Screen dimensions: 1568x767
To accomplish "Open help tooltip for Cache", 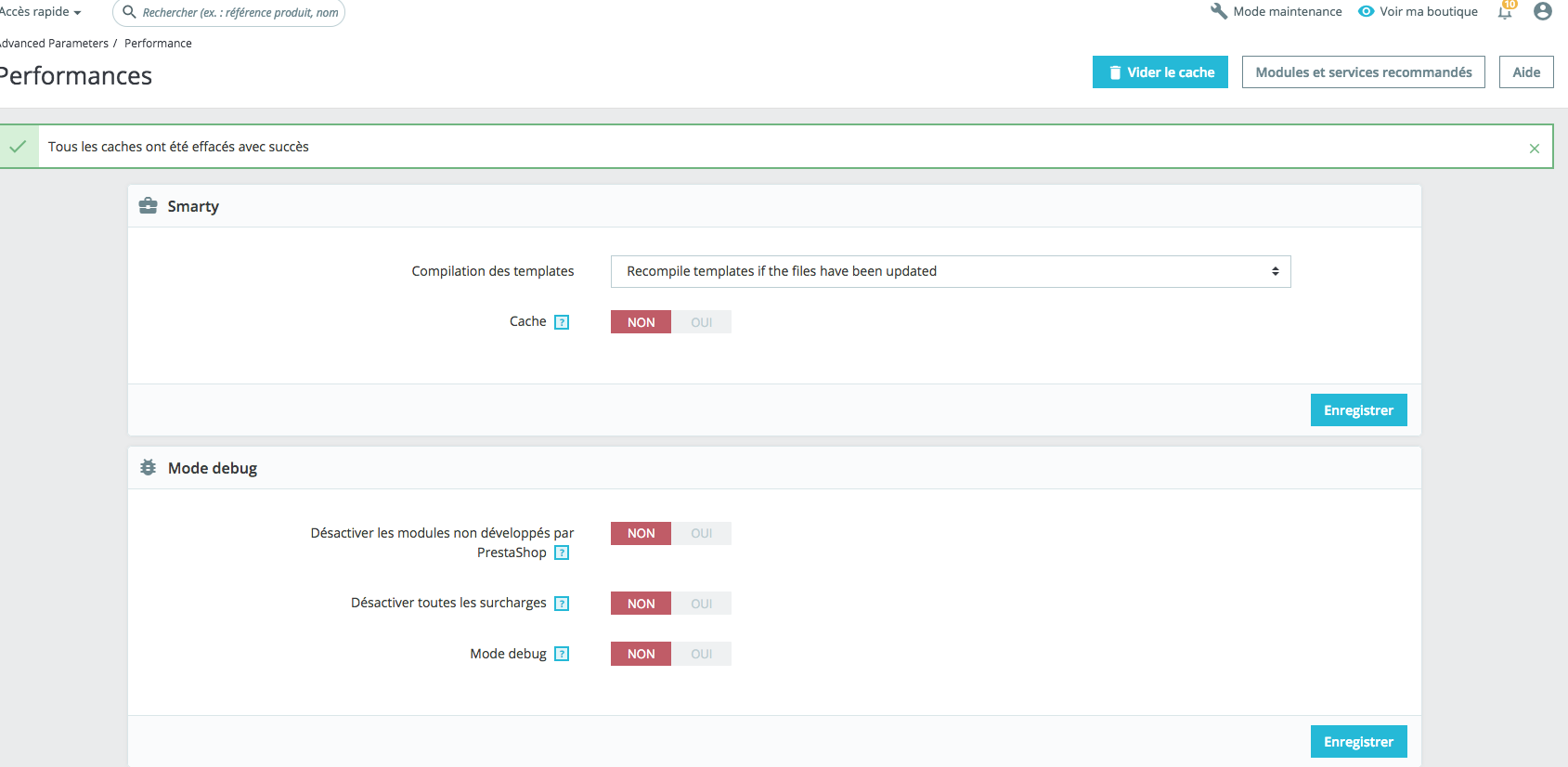I will (x=562, y=322).
